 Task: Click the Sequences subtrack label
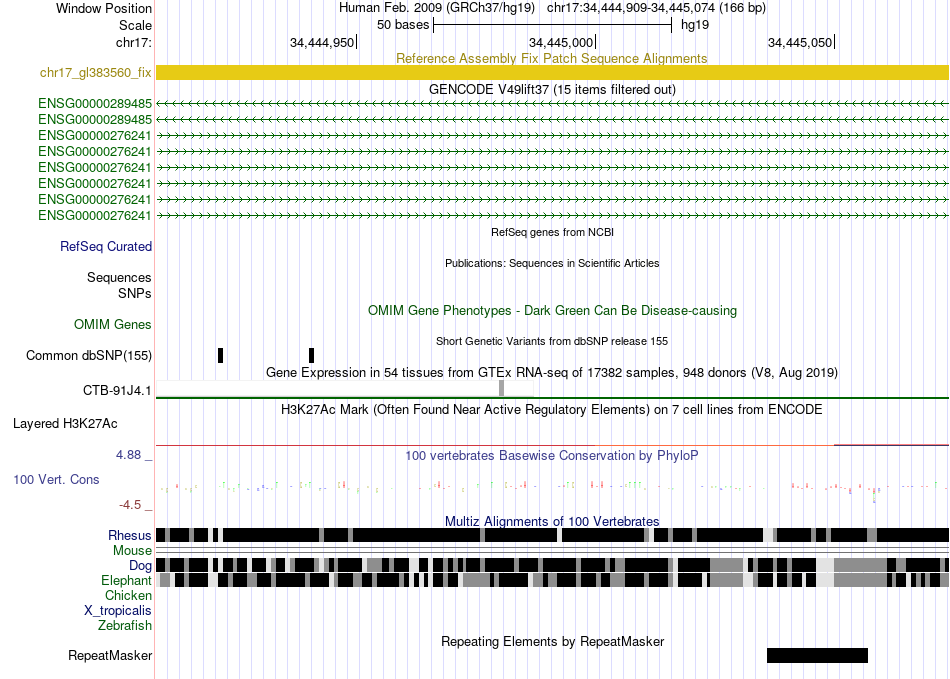click(x=119, y=277)
